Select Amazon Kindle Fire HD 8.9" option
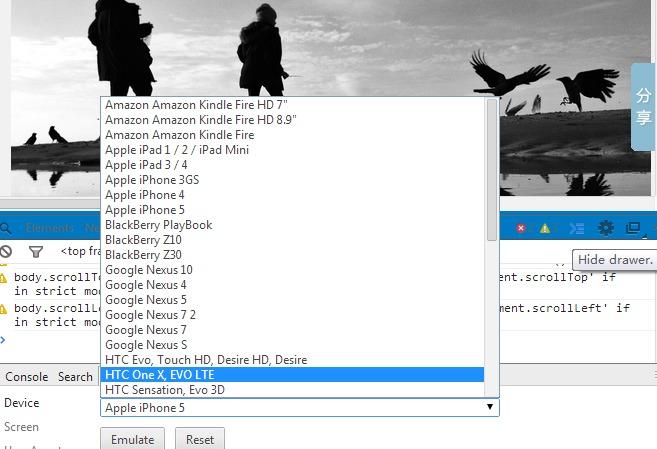Screen dimensions: 657x449 pos(292,120)
